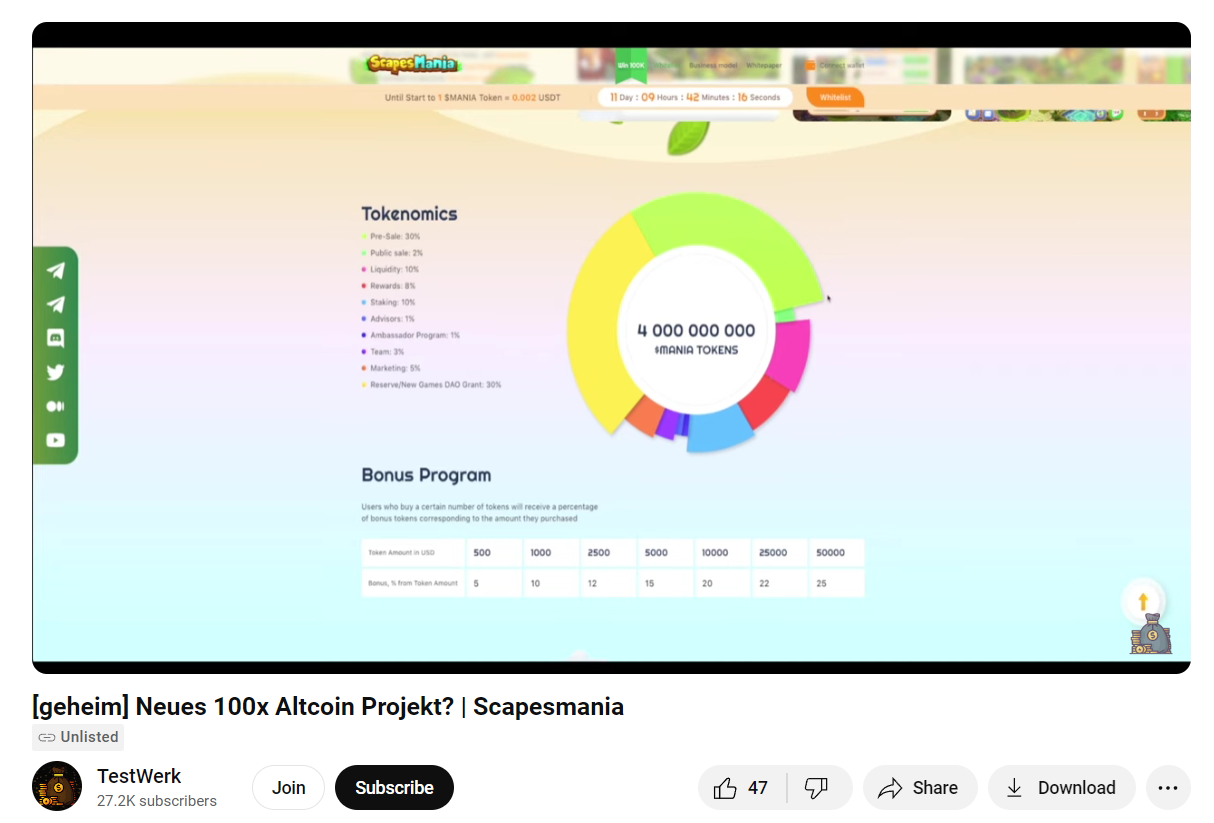Open the TestWerk channel name link
The width and height of the screenshot is (1214, 823).
pos(139,776)
